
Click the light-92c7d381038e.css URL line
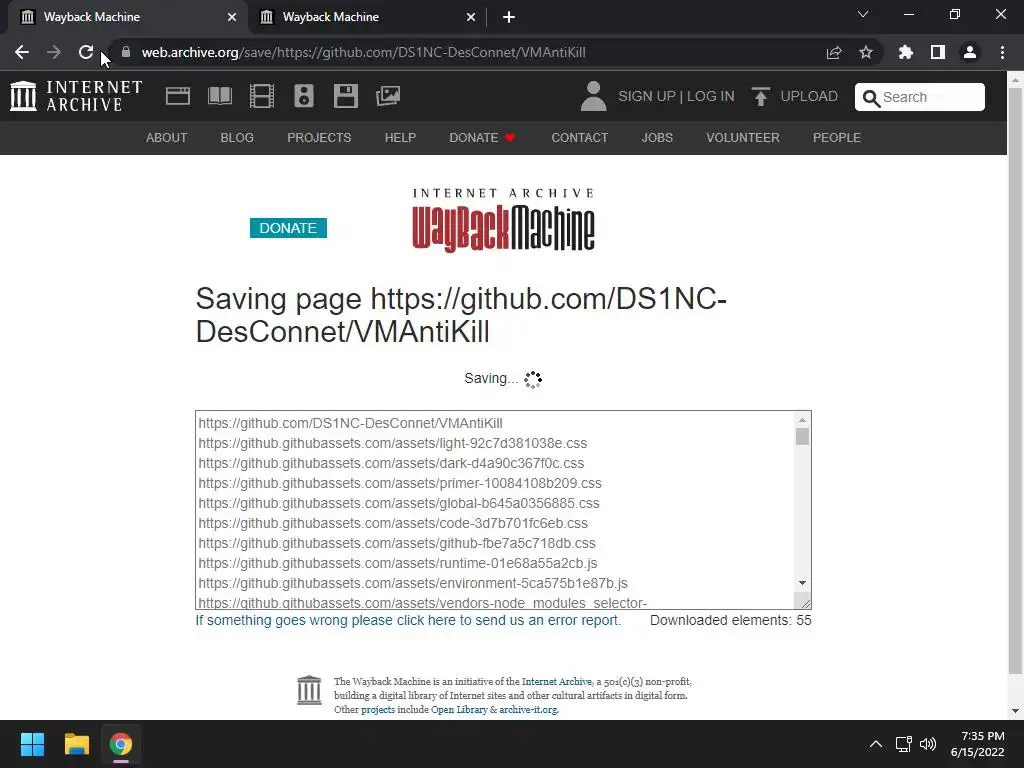(392, 443)
